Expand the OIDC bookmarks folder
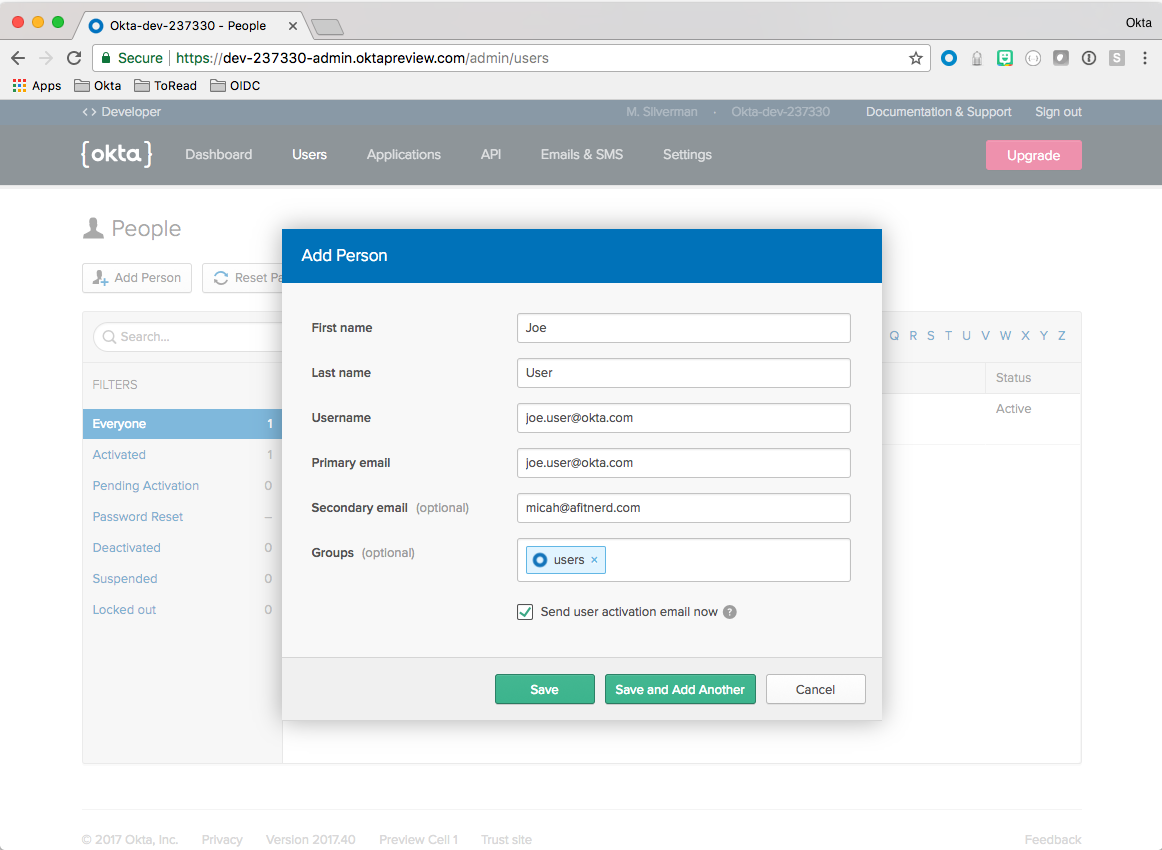Viewport: 1162px width, 850px height. pos(235,86)
